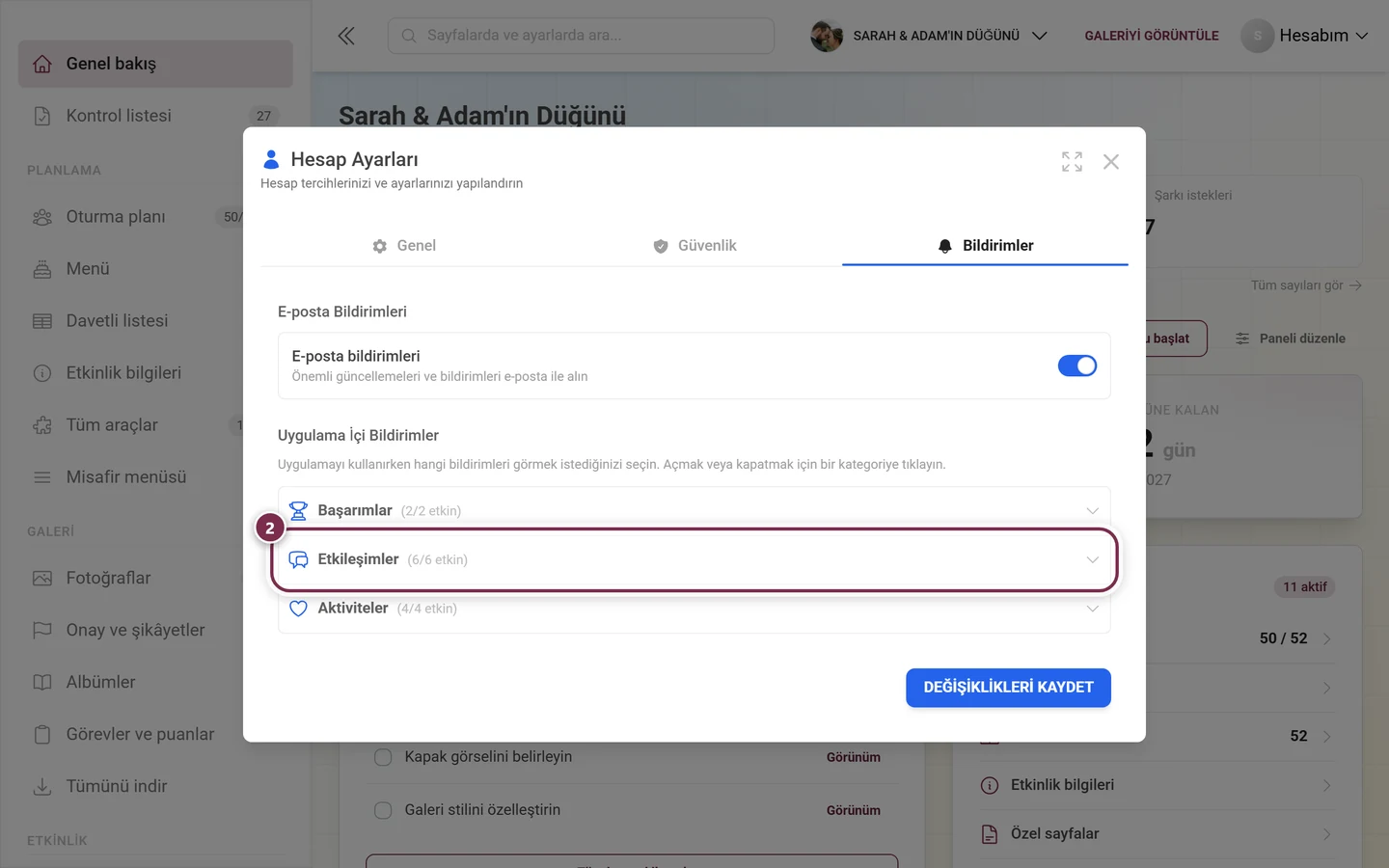Open Kontrol listesi checklist icon
Image resolution: width=1389 pixels, height=868 pixels.
42,116
